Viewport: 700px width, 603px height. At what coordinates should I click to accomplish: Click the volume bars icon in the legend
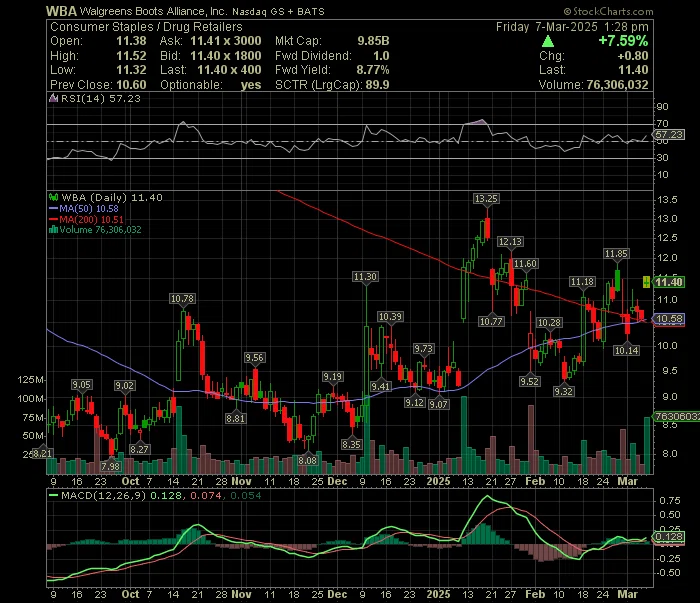(53, 230)
